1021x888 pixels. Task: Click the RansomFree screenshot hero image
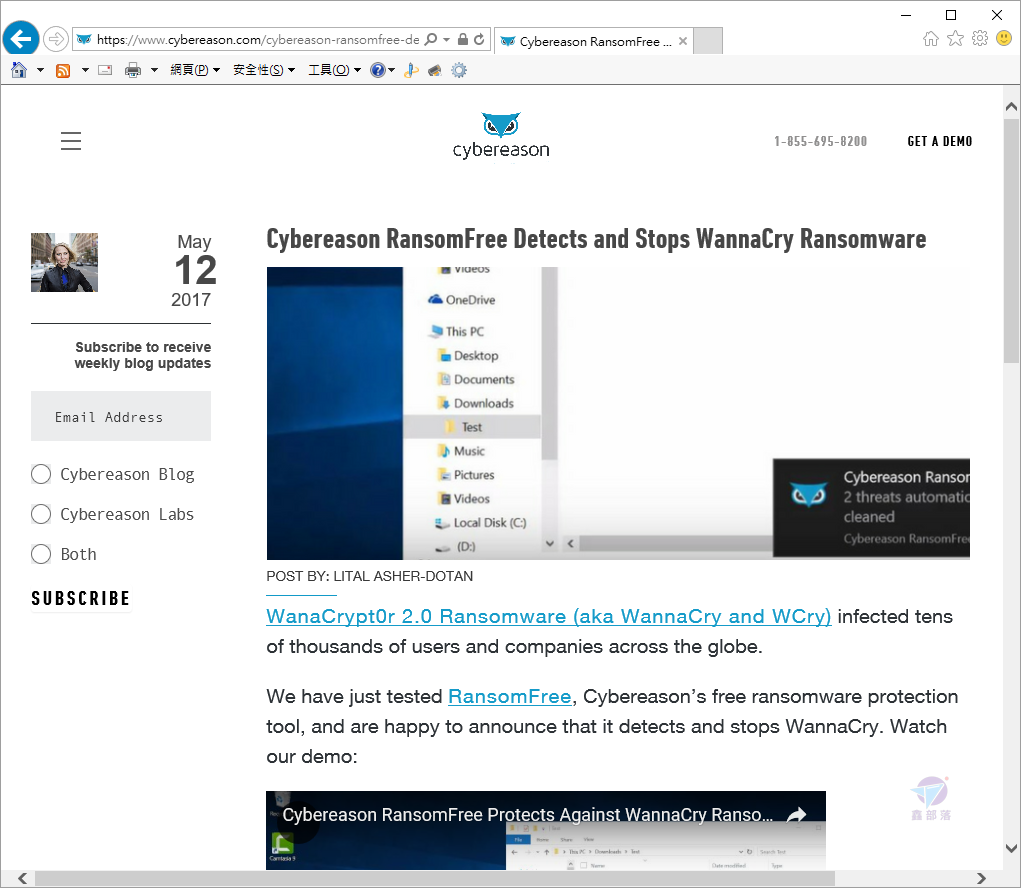[618, 413]
